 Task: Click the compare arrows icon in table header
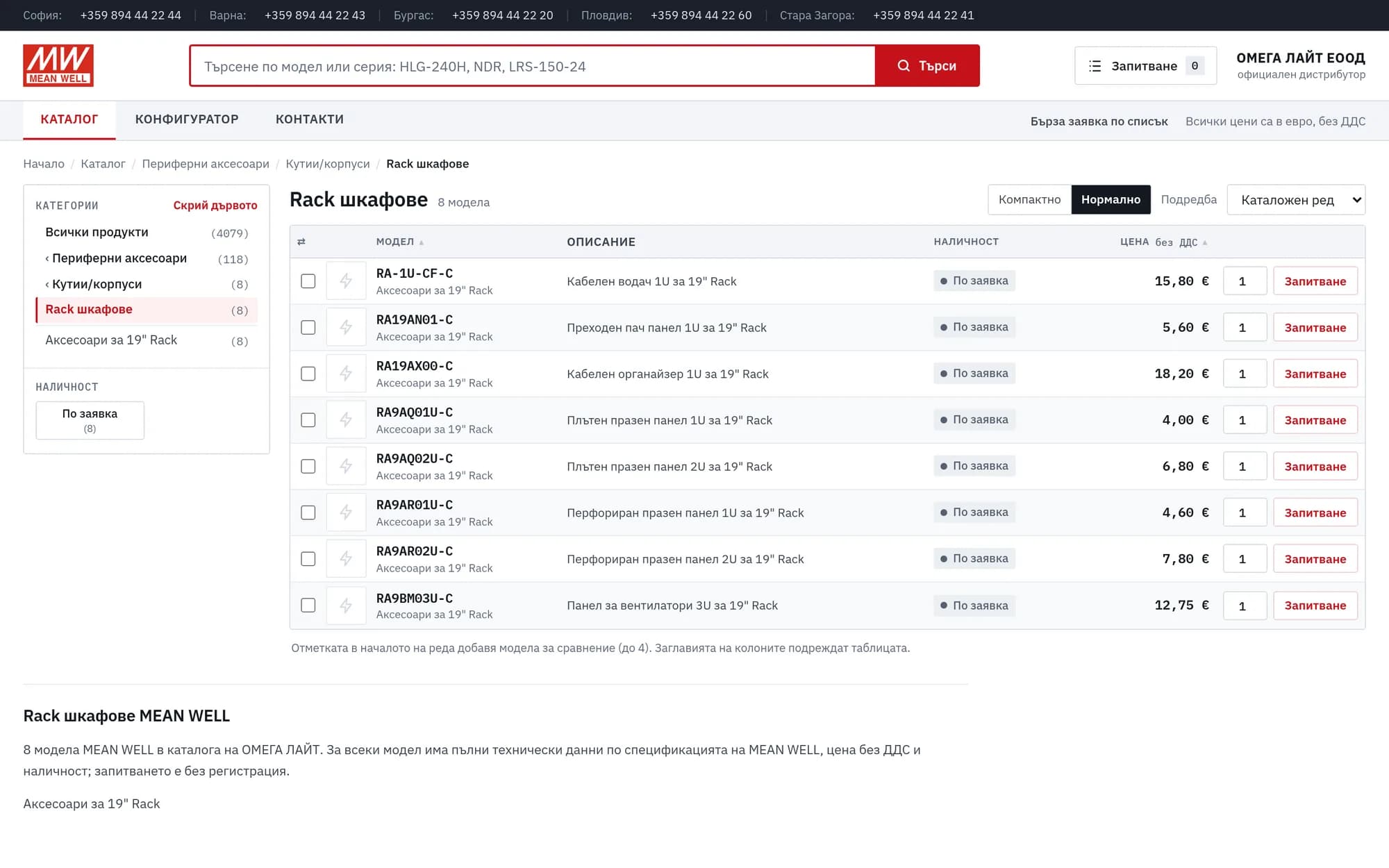click(301, 242)
